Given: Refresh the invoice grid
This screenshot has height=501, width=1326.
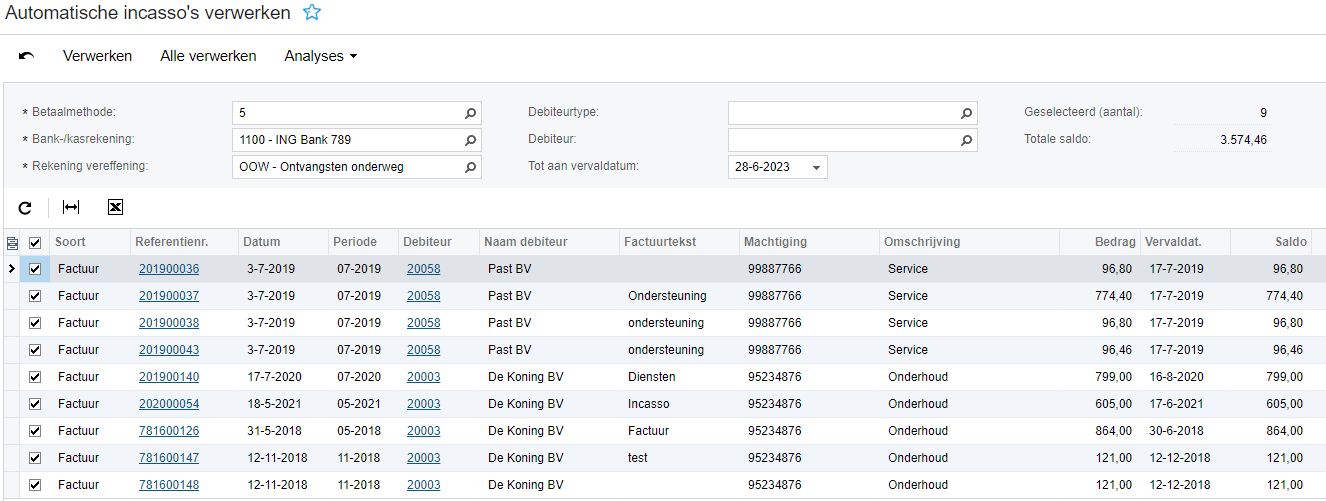Looking at the screenshot, I should click(25, 207).
